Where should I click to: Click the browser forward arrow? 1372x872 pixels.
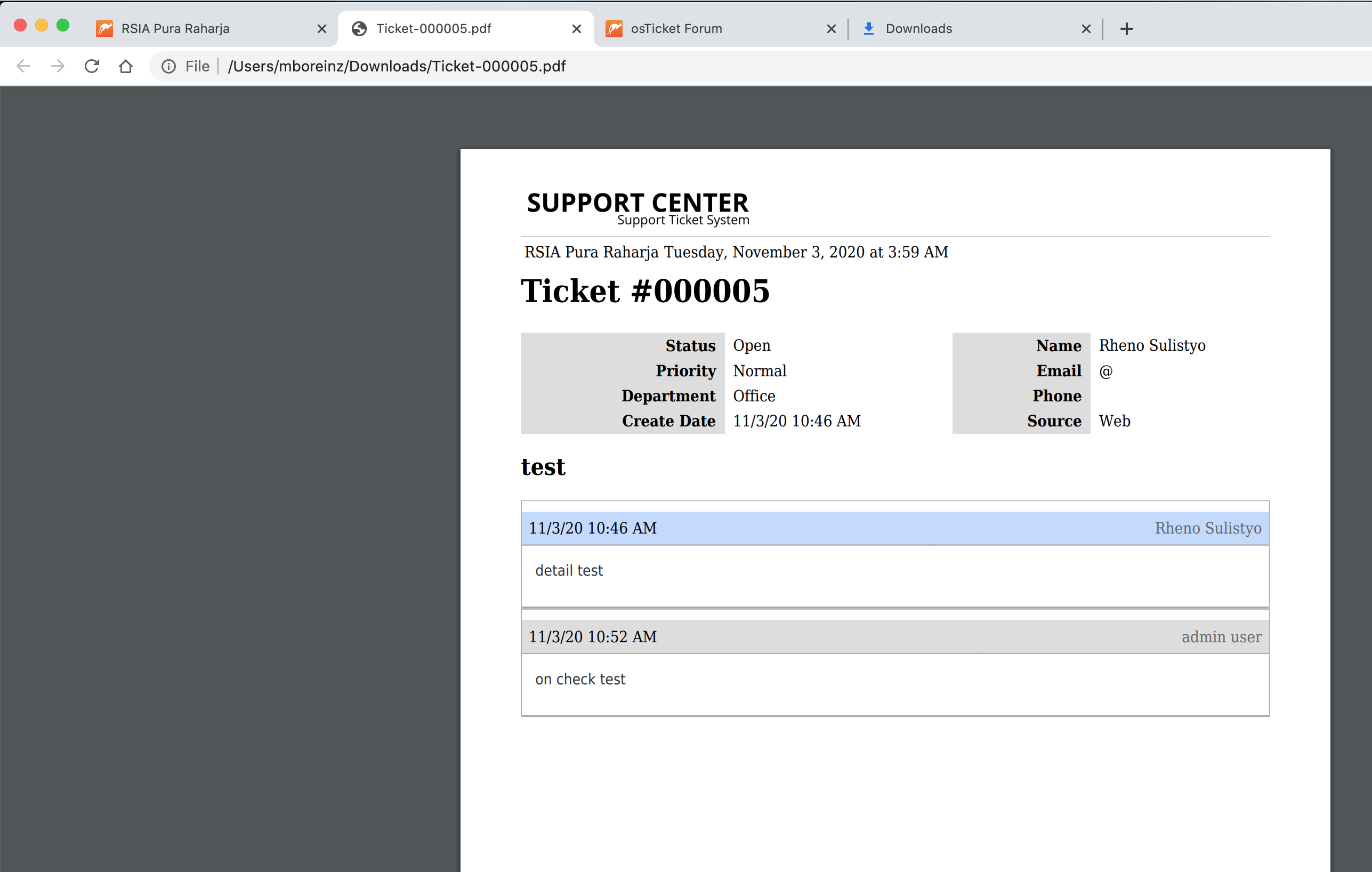pyautogui.click(x=58, y=66)
